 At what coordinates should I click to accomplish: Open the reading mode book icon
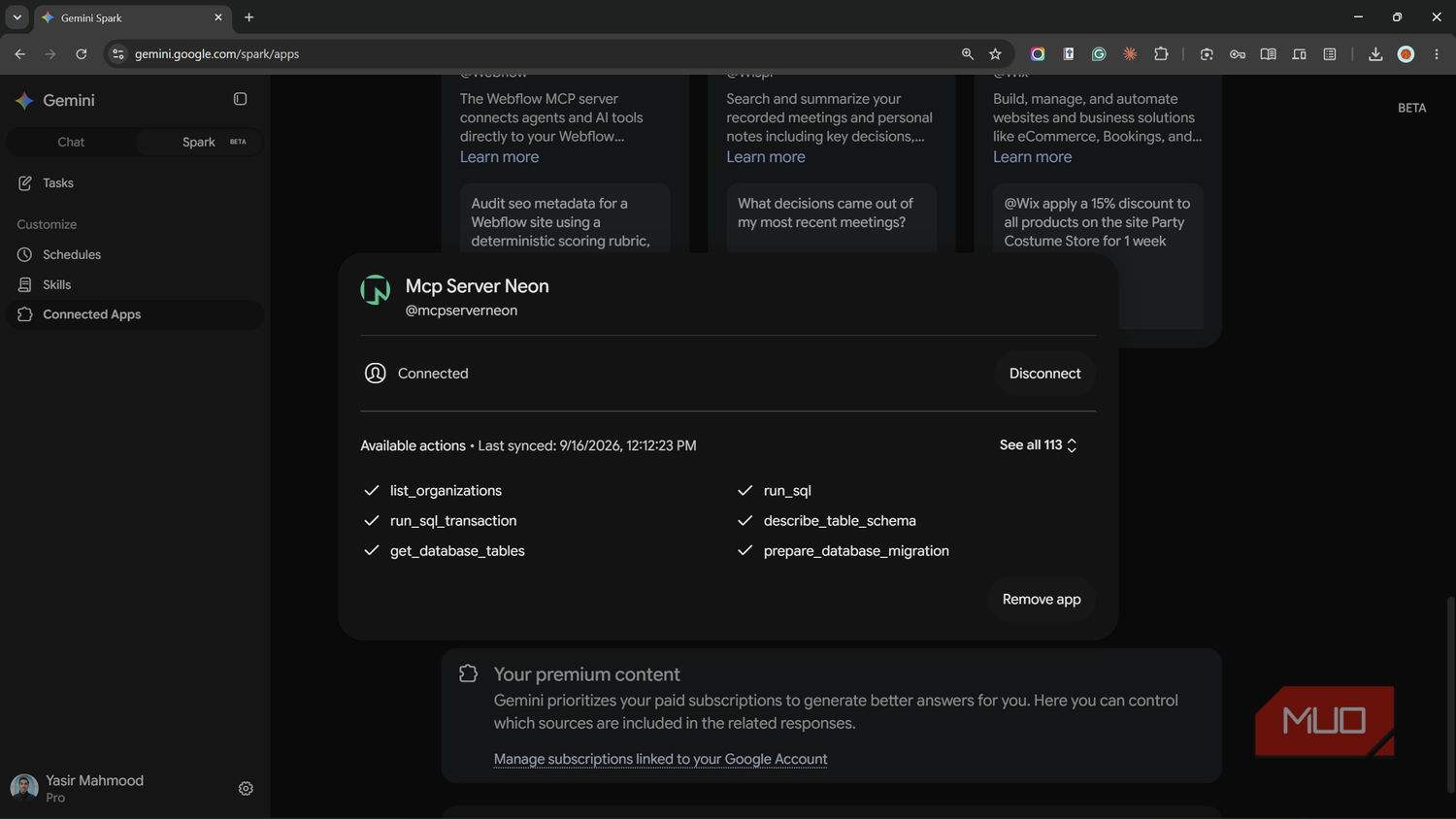(1268, 54)
